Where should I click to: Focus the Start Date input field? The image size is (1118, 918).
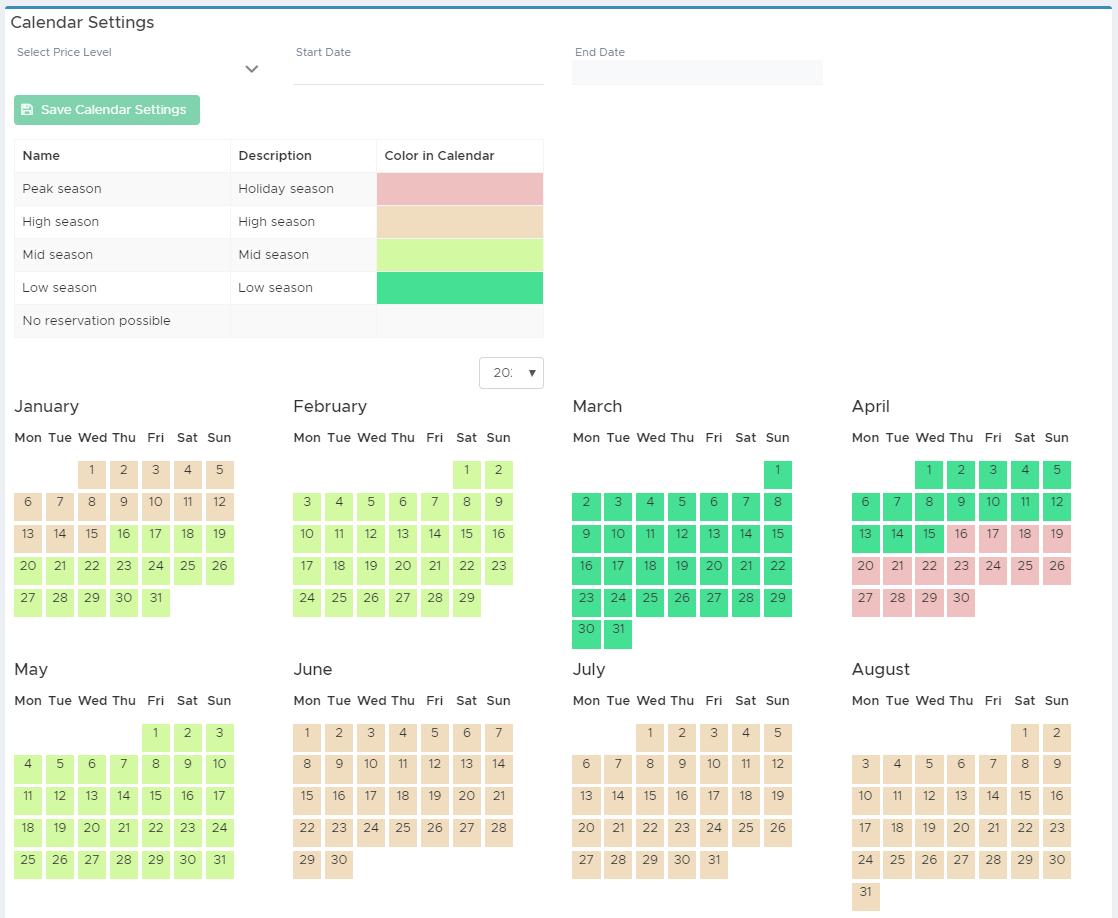[x=419, y=71]
